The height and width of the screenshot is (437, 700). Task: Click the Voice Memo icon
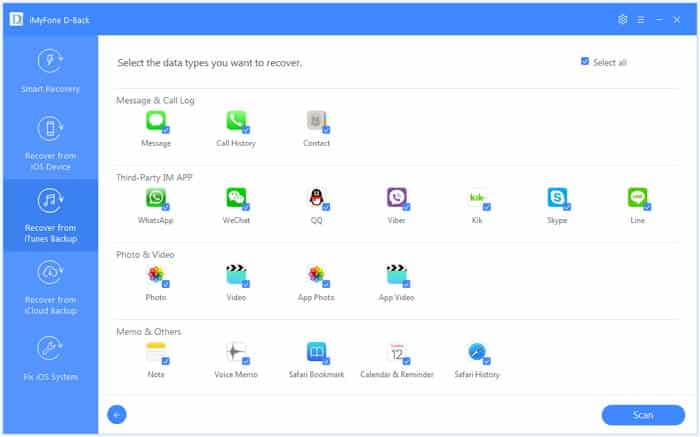[236, 352]
